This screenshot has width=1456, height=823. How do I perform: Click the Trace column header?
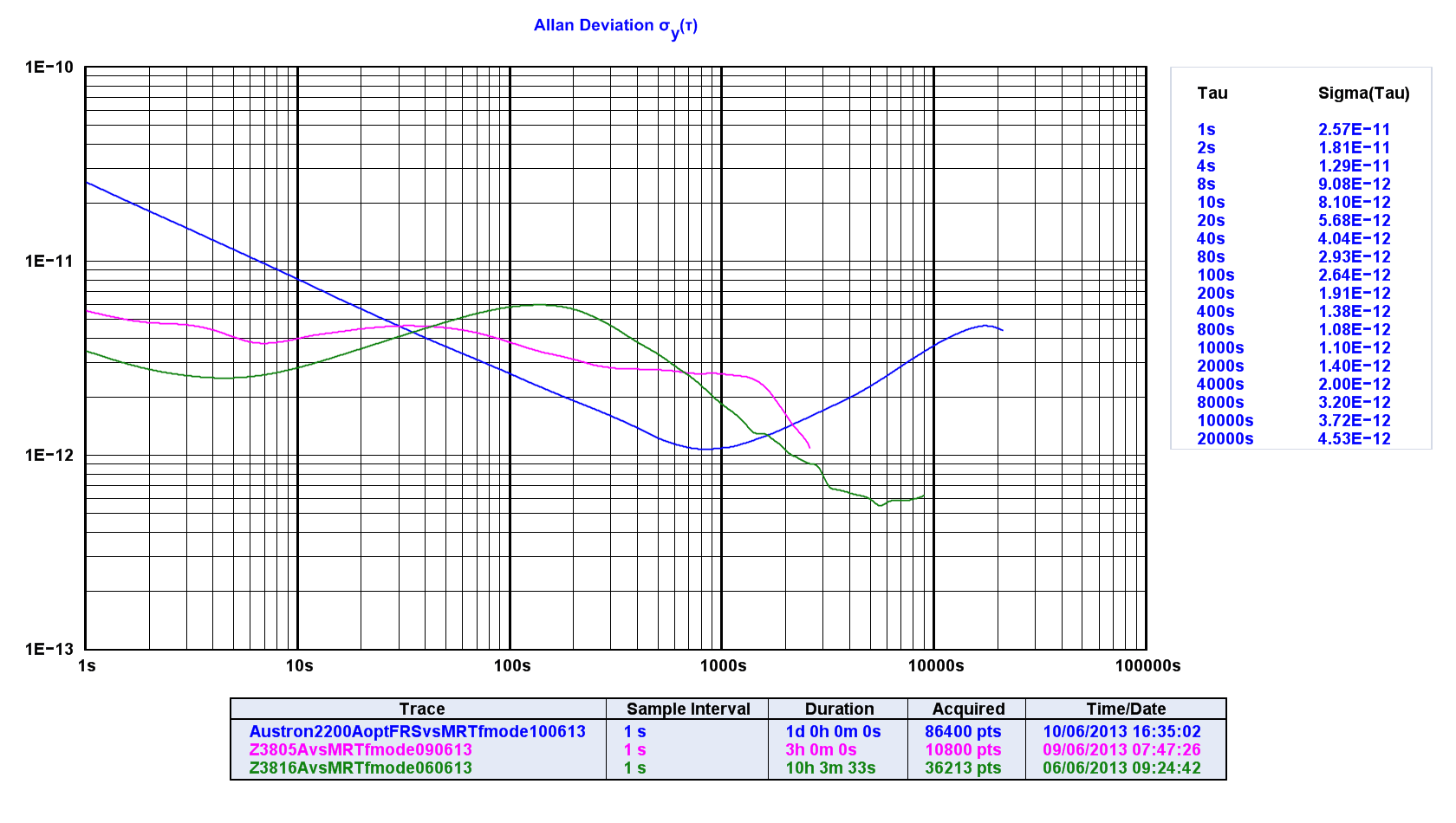(x=422, y=709)
